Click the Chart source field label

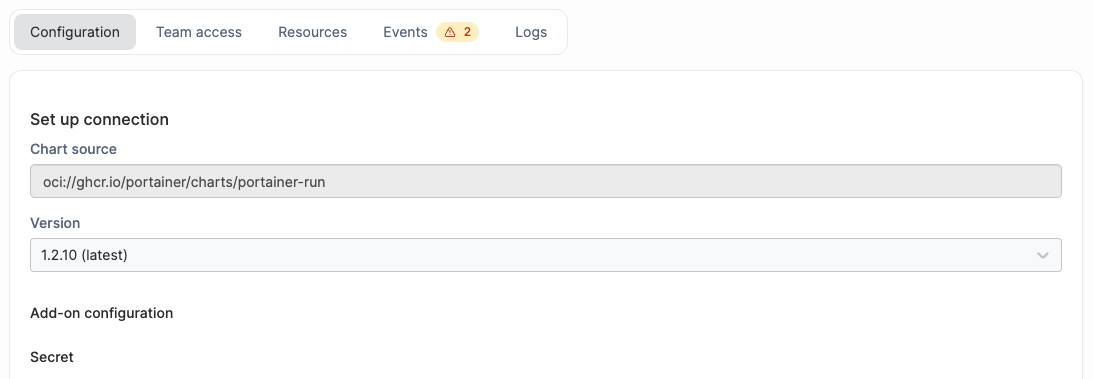(x=73, y=149)
